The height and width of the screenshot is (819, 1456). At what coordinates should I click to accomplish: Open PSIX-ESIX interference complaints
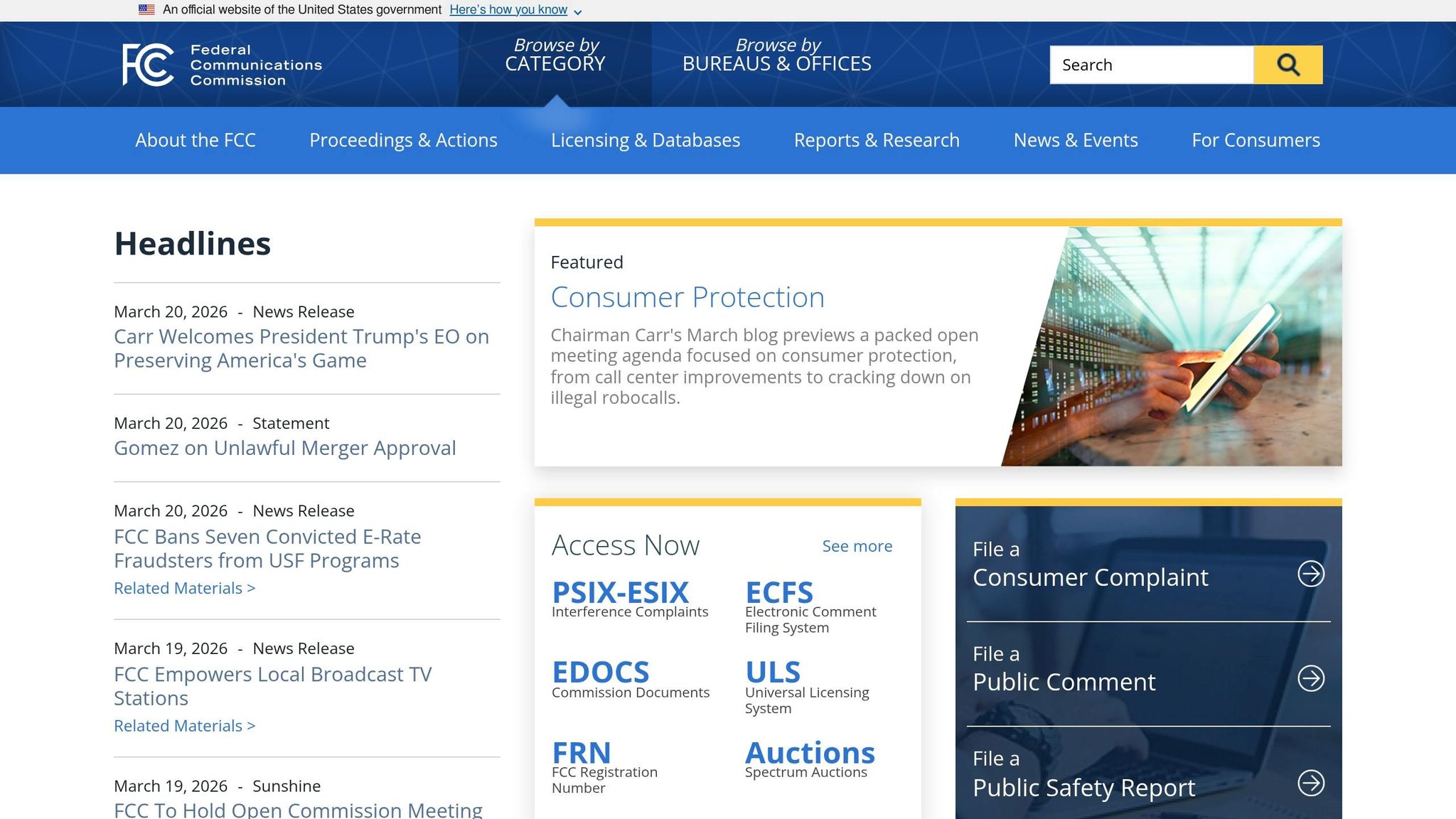pyautogui.click(x=620, y=592)
